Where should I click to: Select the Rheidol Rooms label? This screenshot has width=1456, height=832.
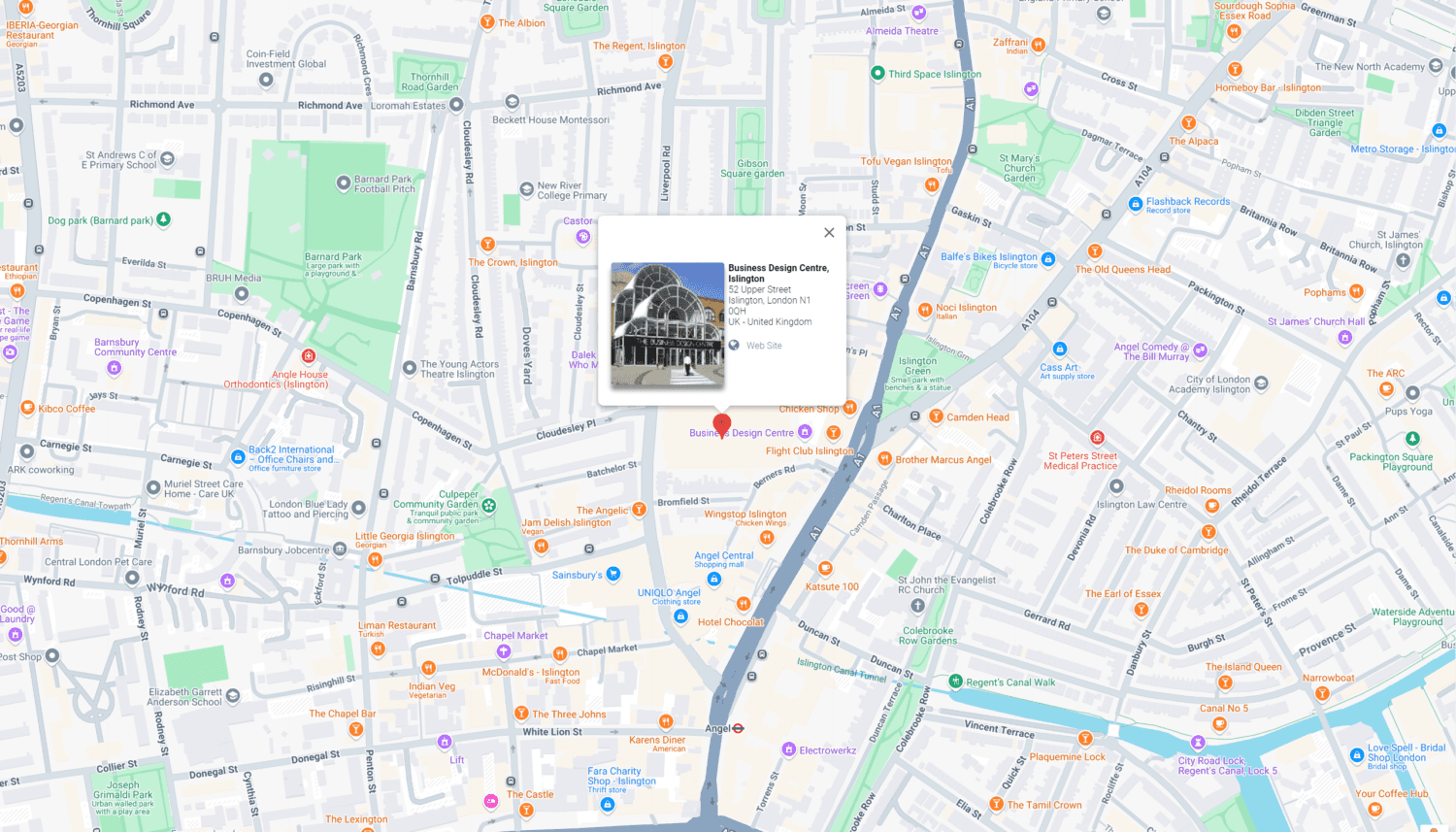tap(1198, 490)
